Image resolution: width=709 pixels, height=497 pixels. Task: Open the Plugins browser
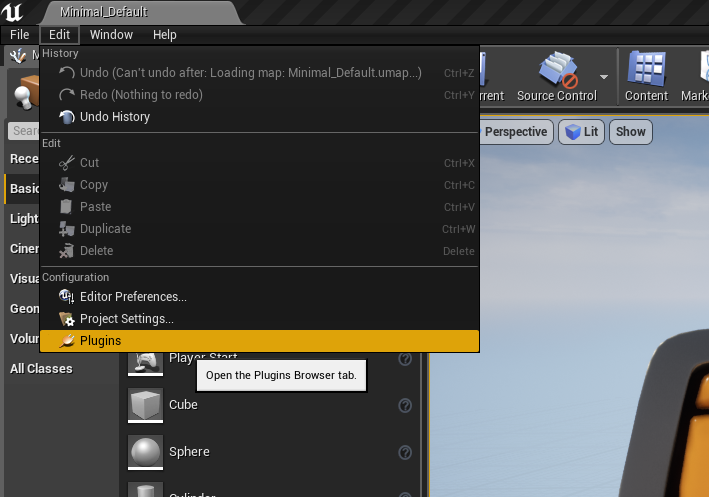click(x=260, y=341)
